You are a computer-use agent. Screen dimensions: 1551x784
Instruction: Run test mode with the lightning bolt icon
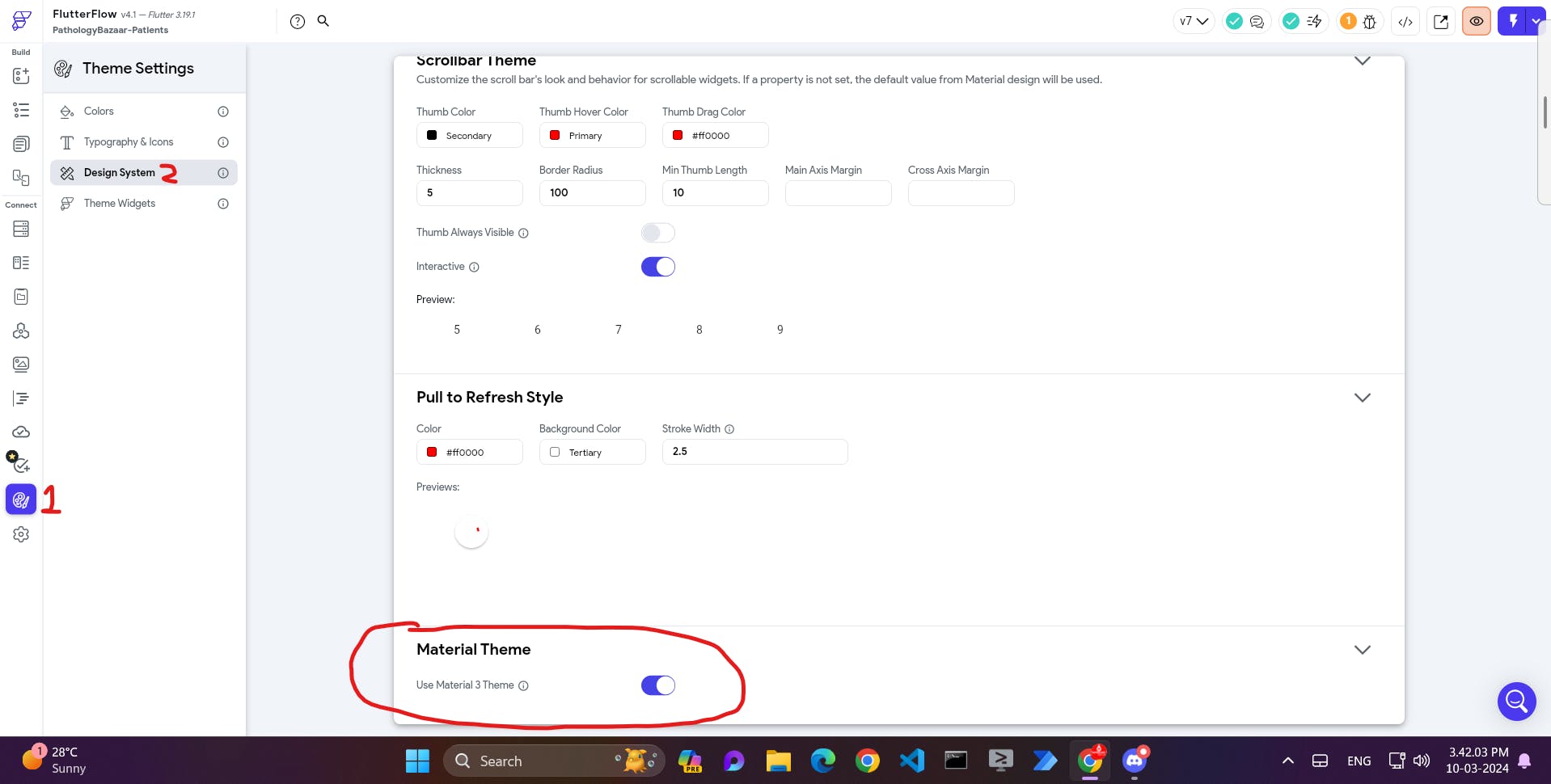point(1513,21)
